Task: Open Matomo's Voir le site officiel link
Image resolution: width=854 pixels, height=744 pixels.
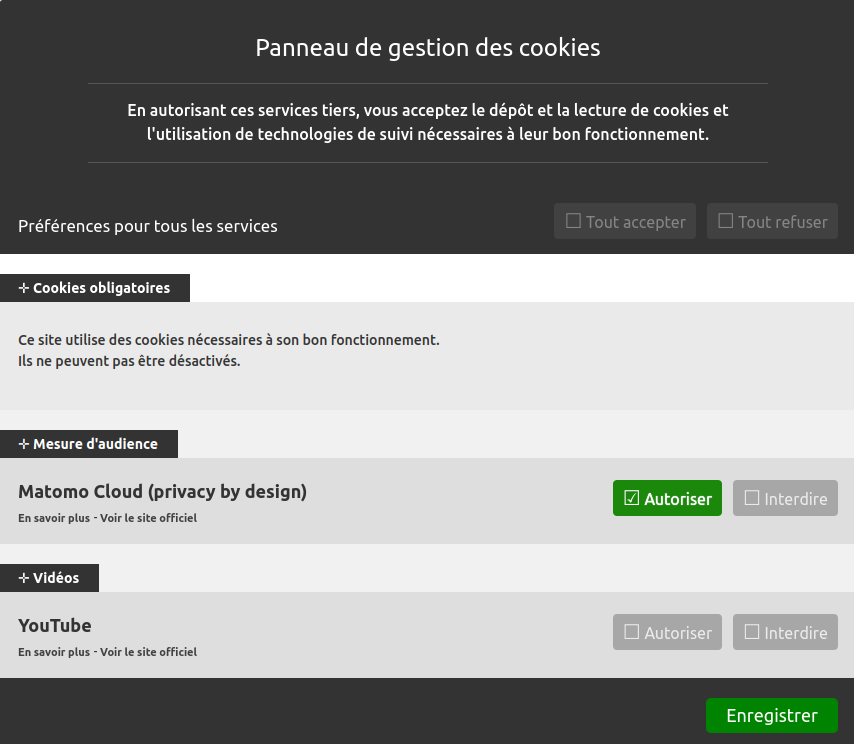Action: point(148,518)
